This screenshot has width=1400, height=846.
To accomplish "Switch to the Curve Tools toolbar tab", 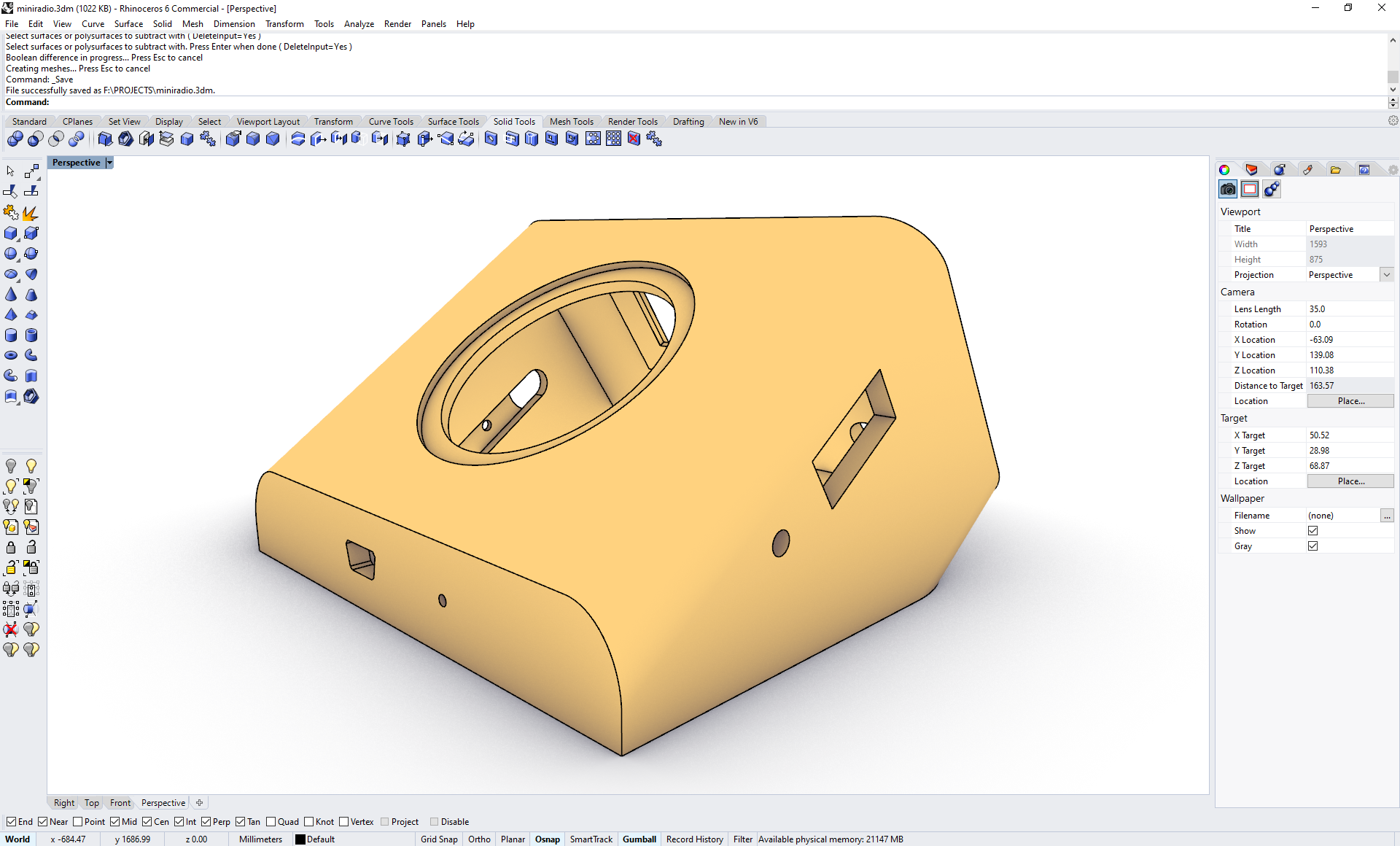I will point(391,122).
